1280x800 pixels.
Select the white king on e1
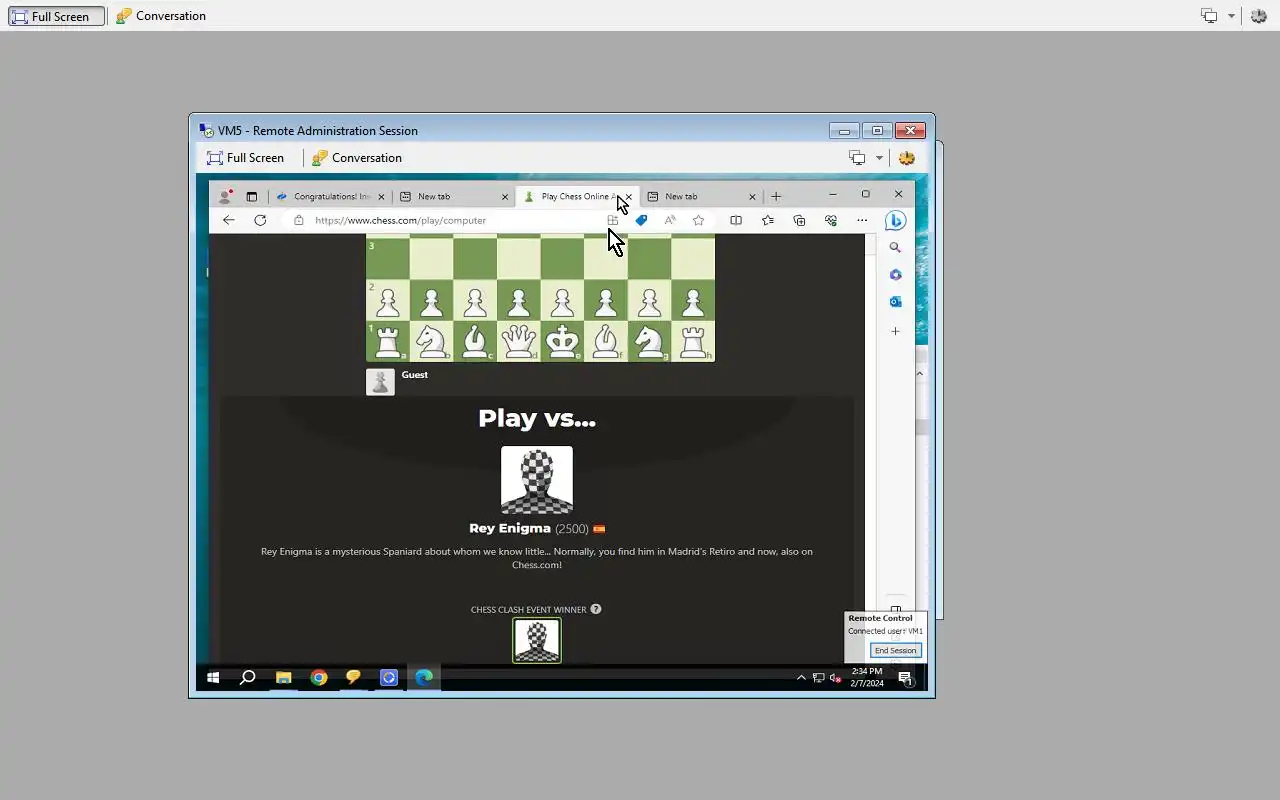(562, 341)
